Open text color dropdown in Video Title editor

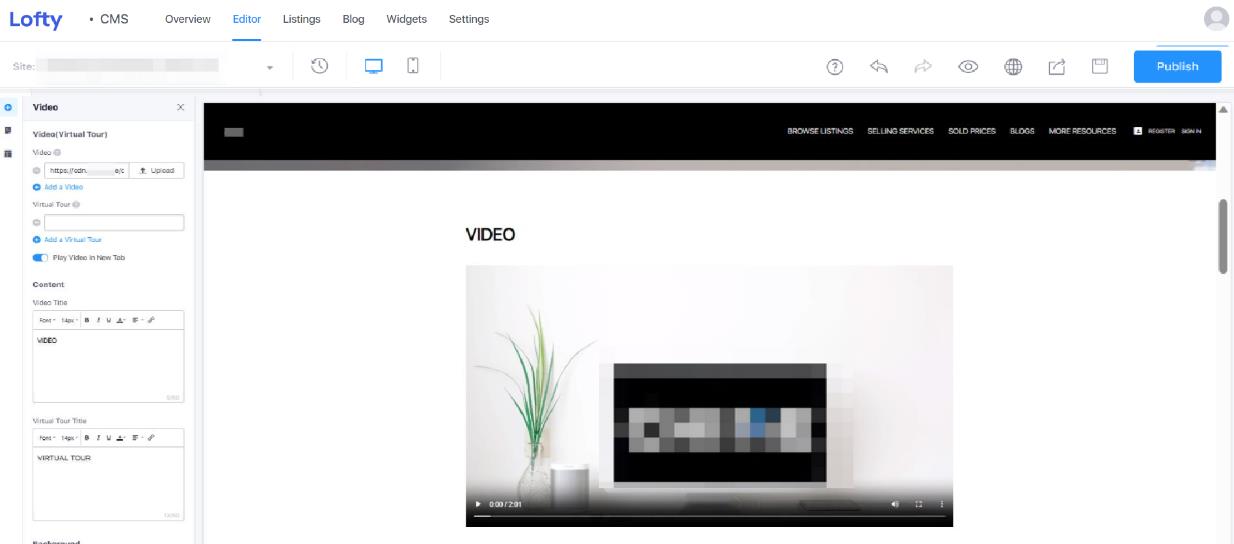[x=122, y=320]
